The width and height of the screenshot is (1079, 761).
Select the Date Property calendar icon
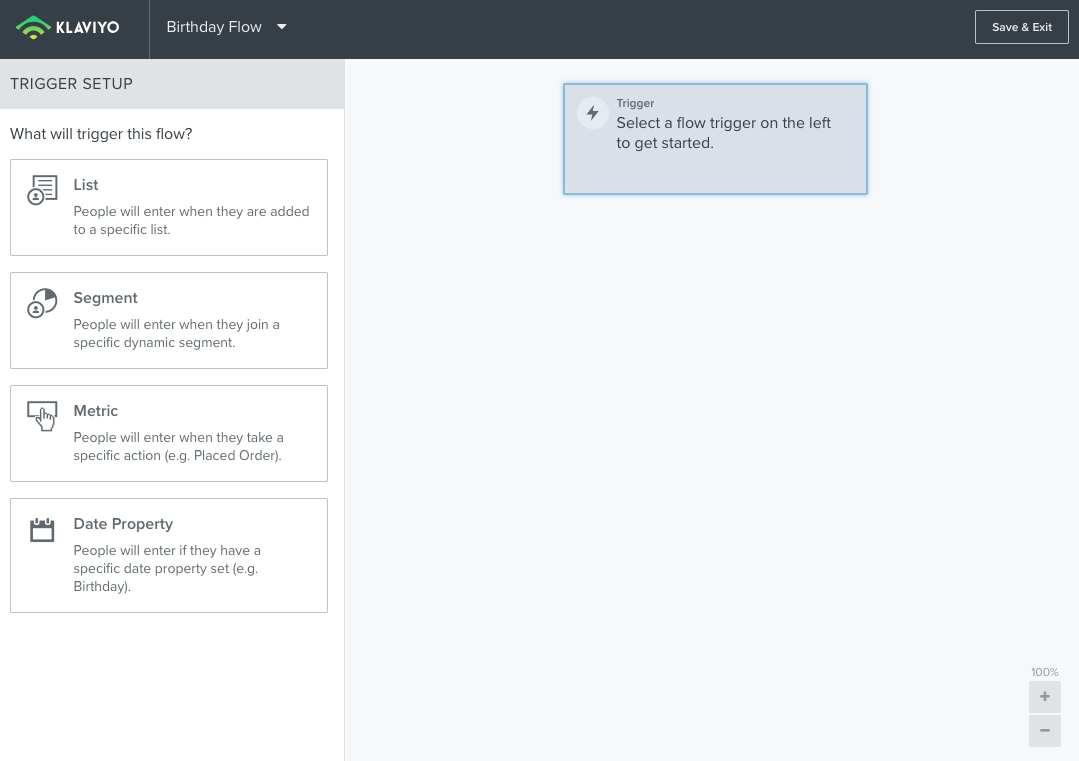[42, 530]
